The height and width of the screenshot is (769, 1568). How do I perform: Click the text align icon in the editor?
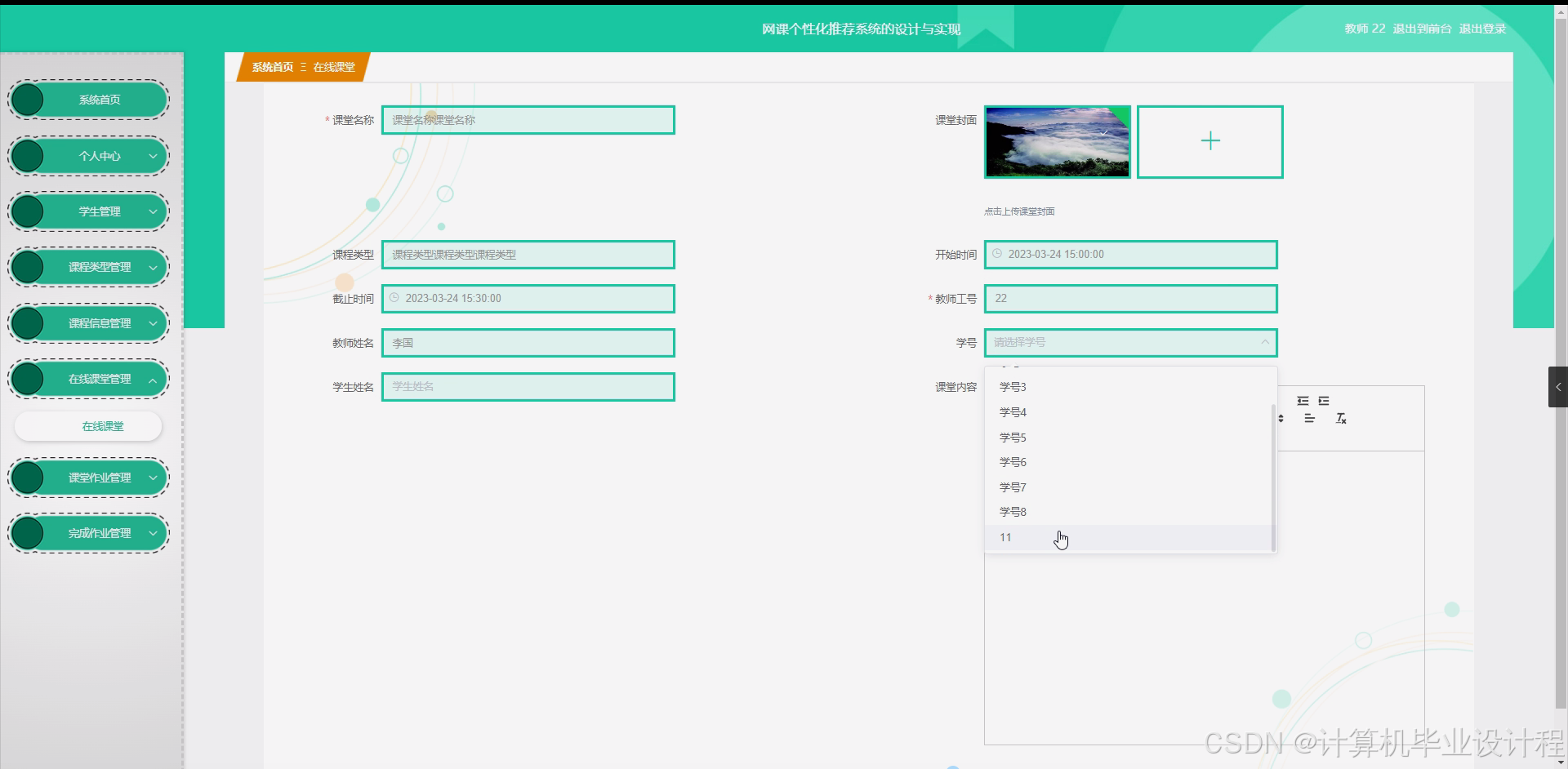(1309, 419)
